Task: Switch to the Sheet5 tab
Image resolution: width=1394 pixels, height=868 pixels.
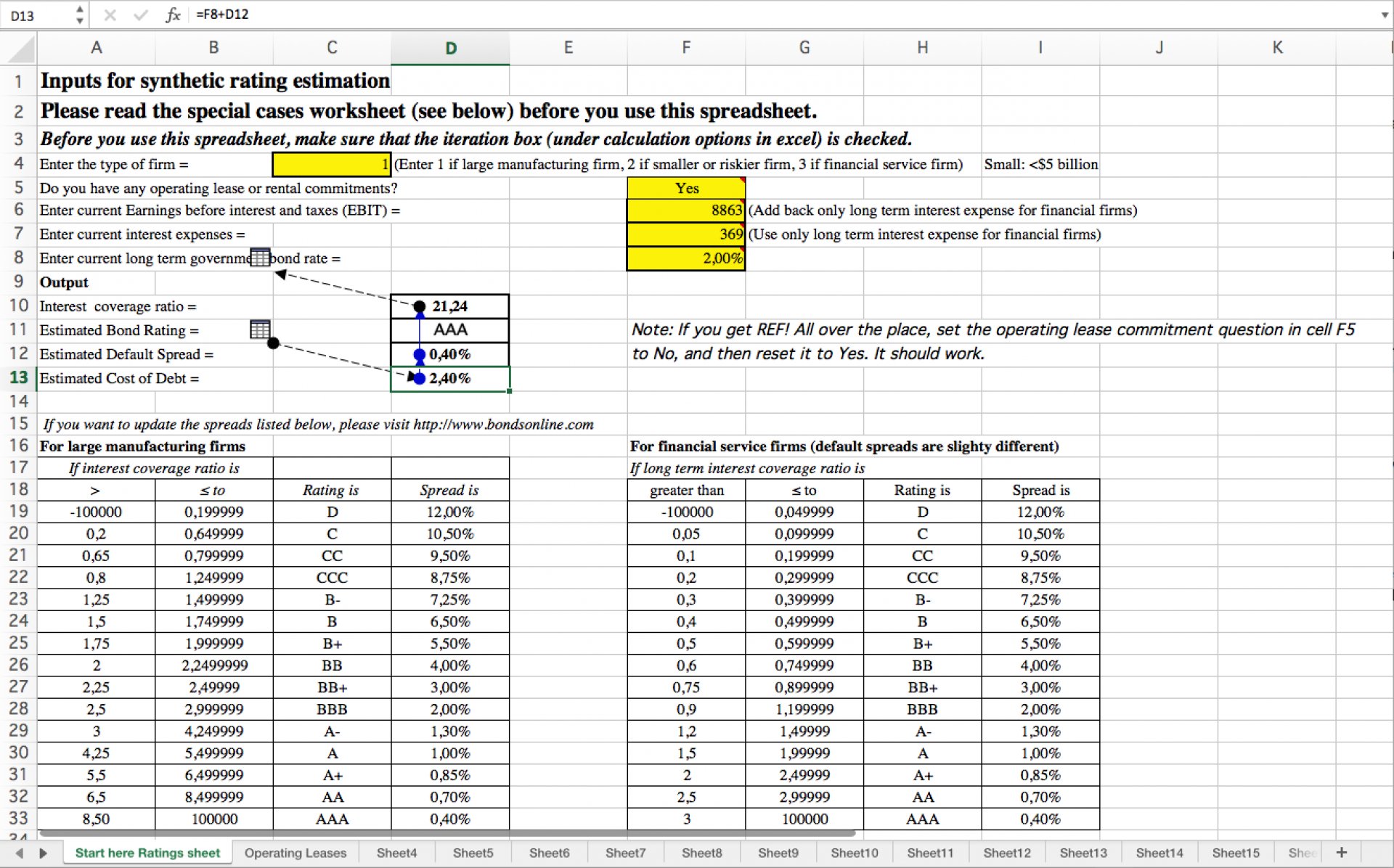Action: click(473, 853)
